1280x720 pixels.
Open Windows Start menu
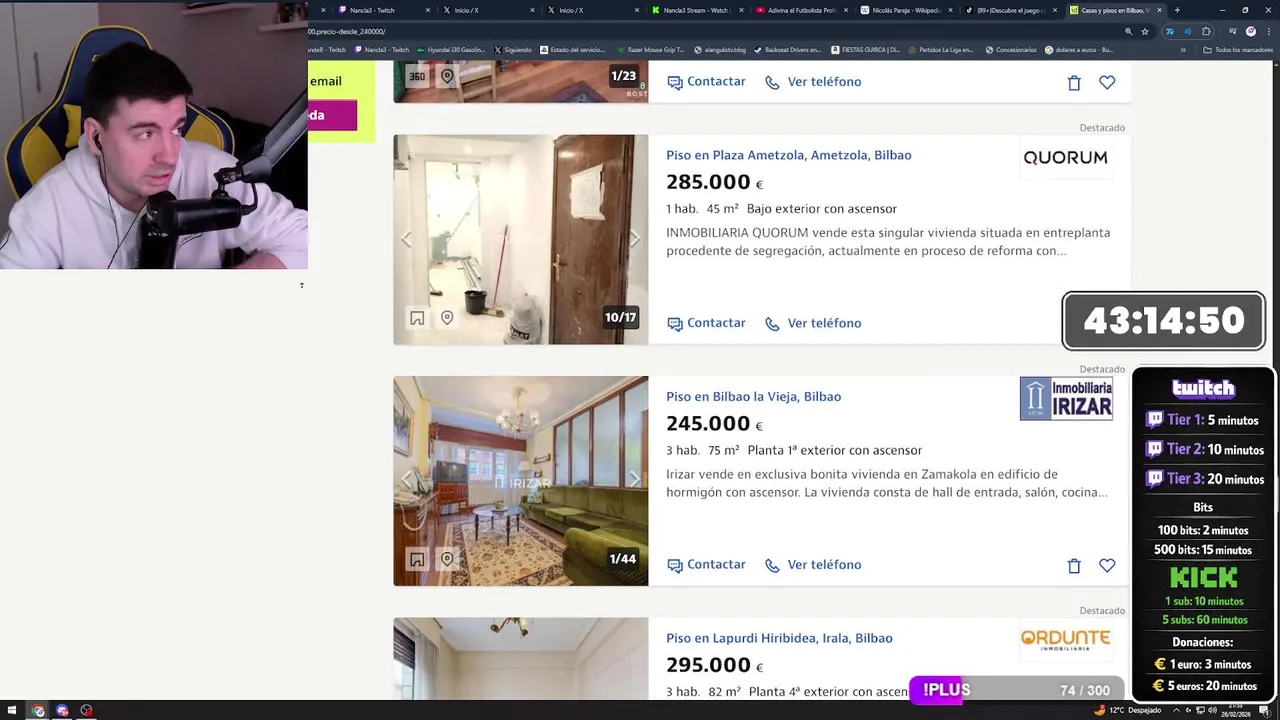pyautogui.click(x=12, y=711)
